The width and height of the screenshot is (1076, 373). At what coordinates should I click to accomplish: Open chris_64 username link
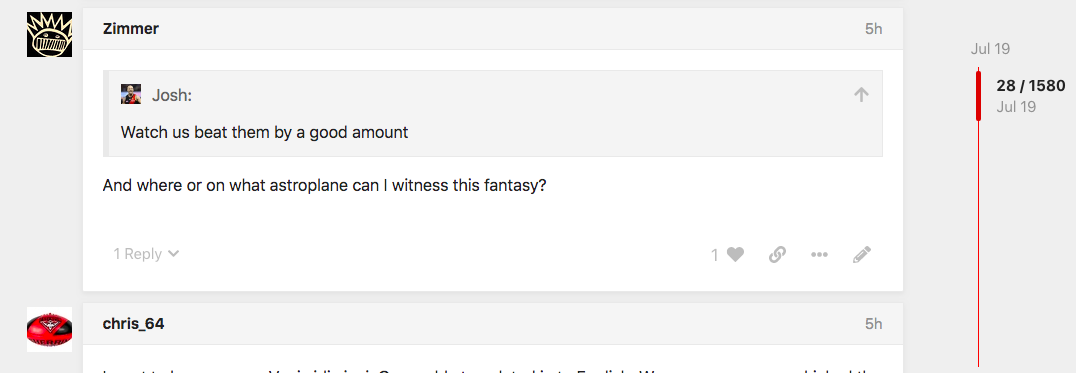[x=133, y=324]
